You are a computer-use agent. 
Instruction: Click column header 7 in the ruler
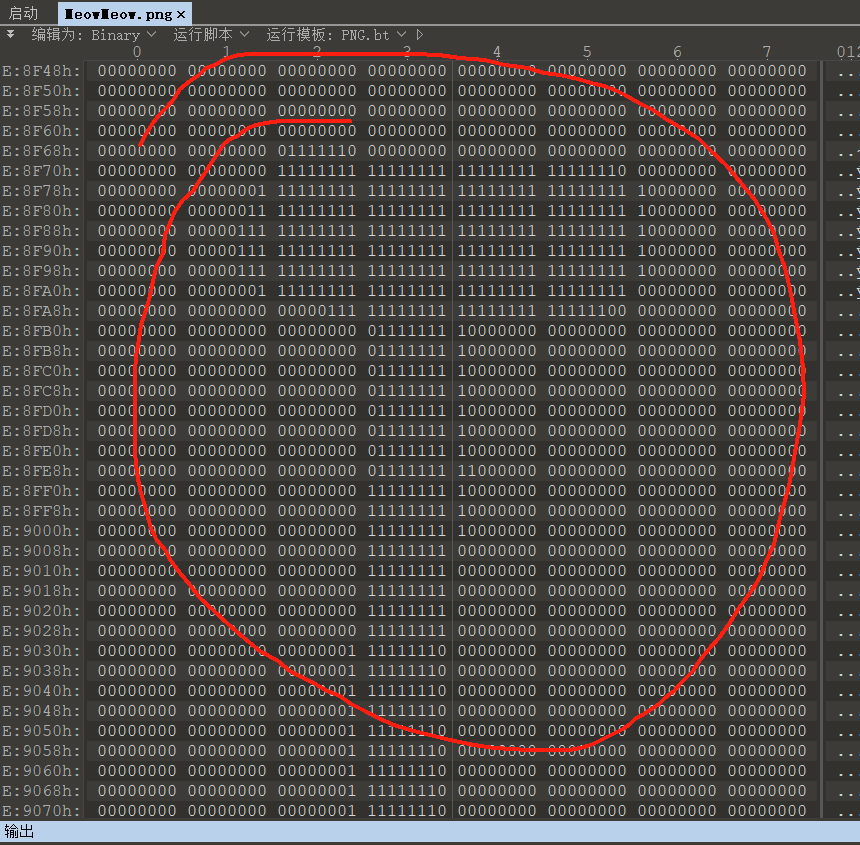click(x=767, y=52)
